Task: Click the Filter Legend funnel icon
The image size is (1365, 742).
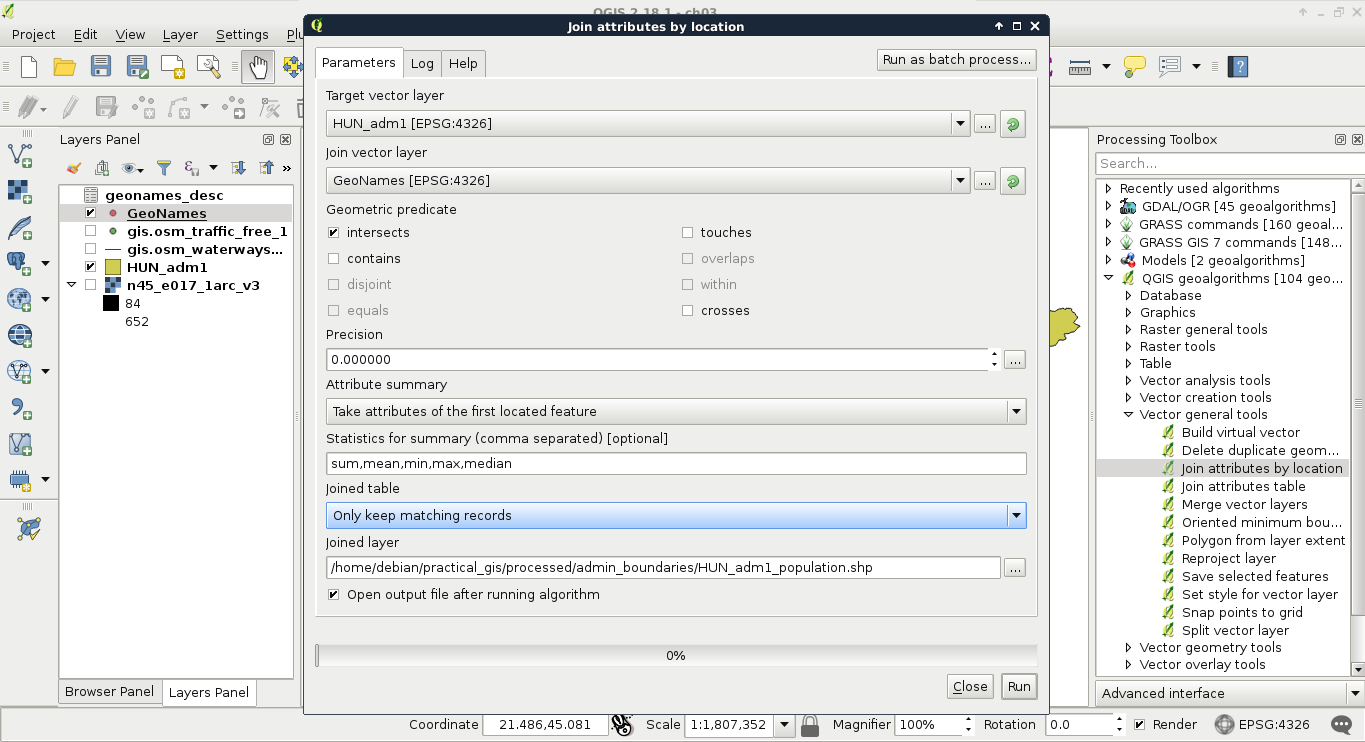Action: (x=164, y=168)
